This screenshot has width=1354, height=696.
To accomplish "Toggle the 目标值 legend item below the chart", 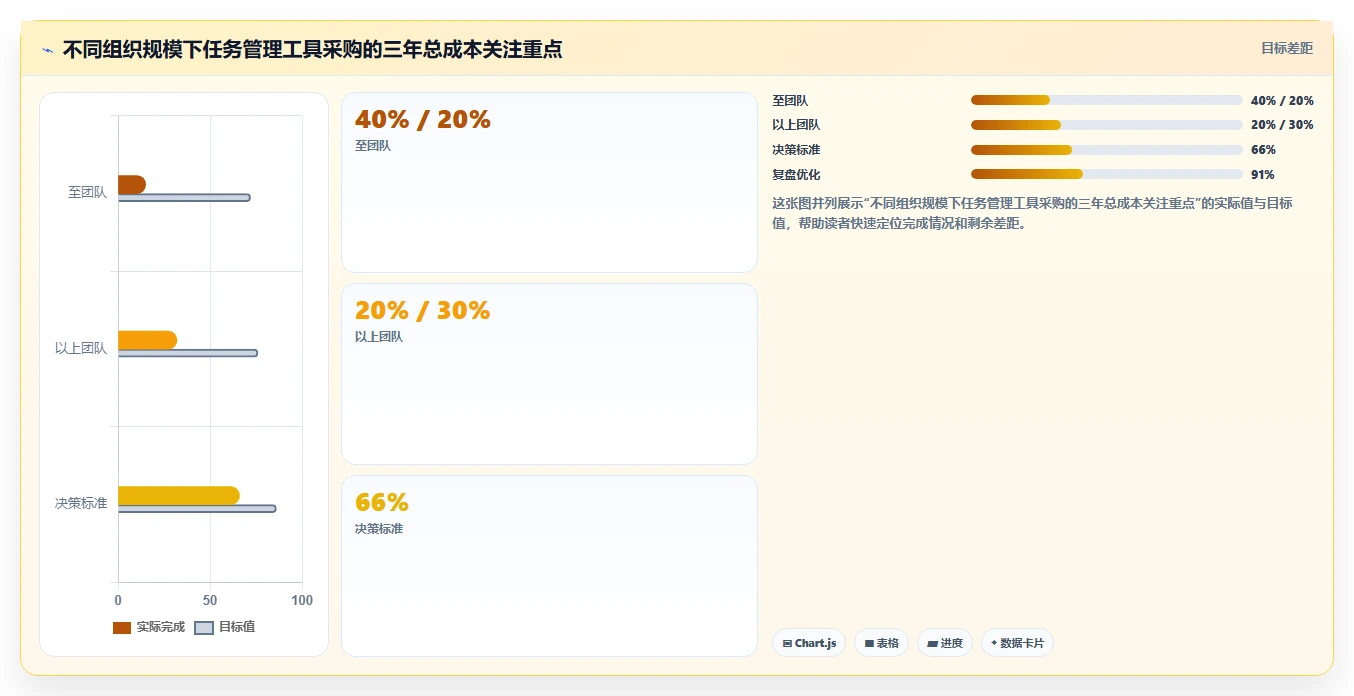I will pos(225,627).
